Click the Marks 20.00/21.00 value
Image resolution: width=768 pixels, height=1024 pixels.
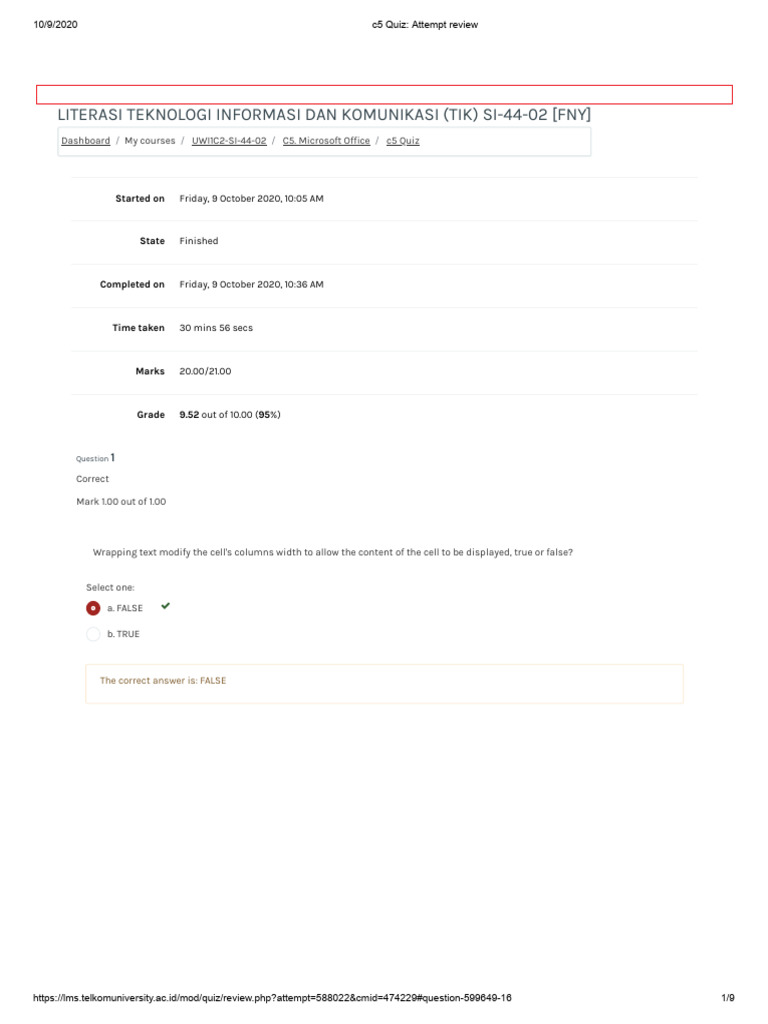click(x=205, y=372)
